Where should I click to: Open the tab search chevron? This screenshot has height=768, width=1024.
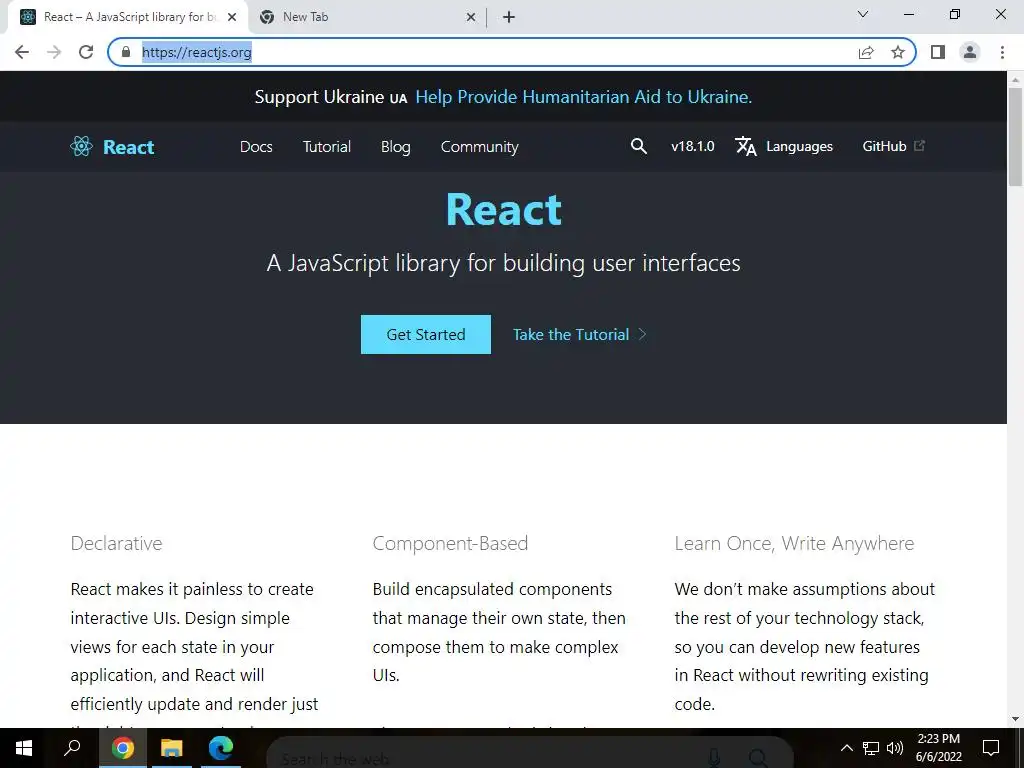point(863,14)
